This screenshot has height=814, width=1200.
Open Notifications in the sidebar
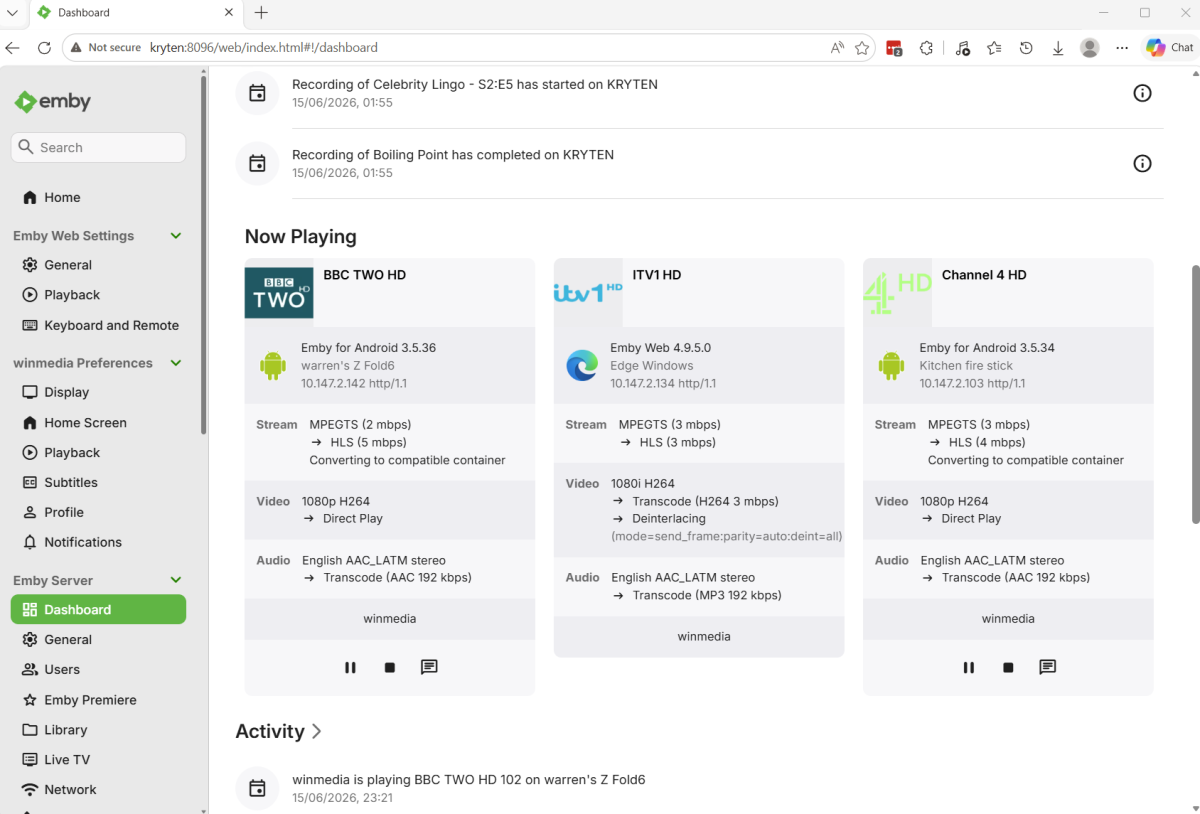(x=98, y=542)
